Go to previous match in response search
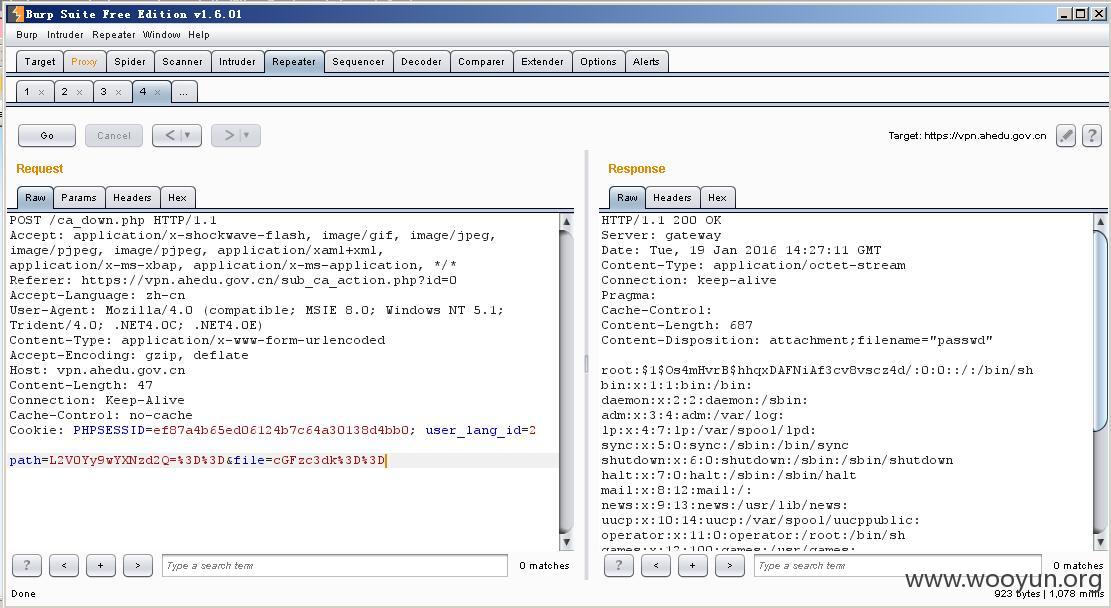Image resolution: width=1111 pixels, height=608 pixels. click(x=655, y=565)
